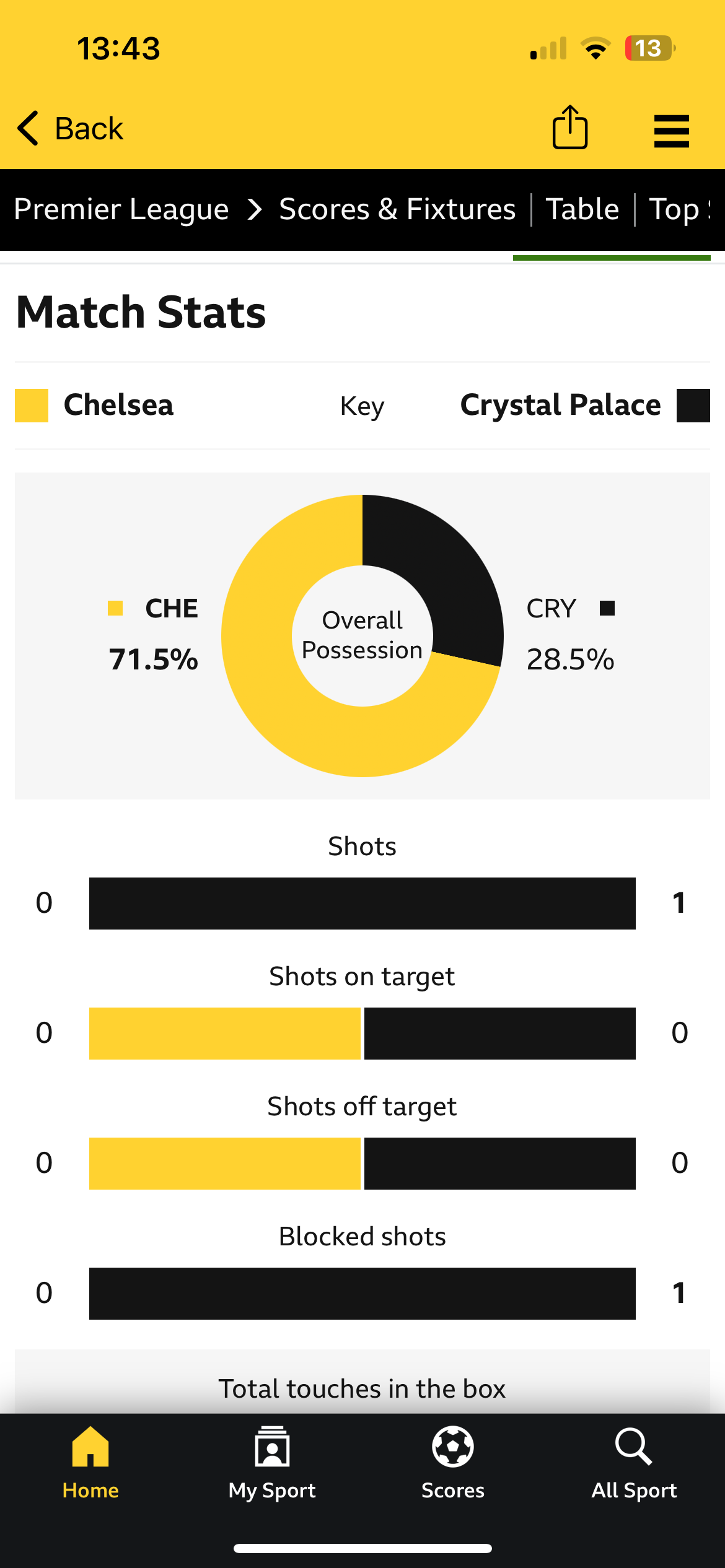This screenshot has width=725, height=1568.
Task: Expand the chevron after Premier League
Action: [255, 209]
